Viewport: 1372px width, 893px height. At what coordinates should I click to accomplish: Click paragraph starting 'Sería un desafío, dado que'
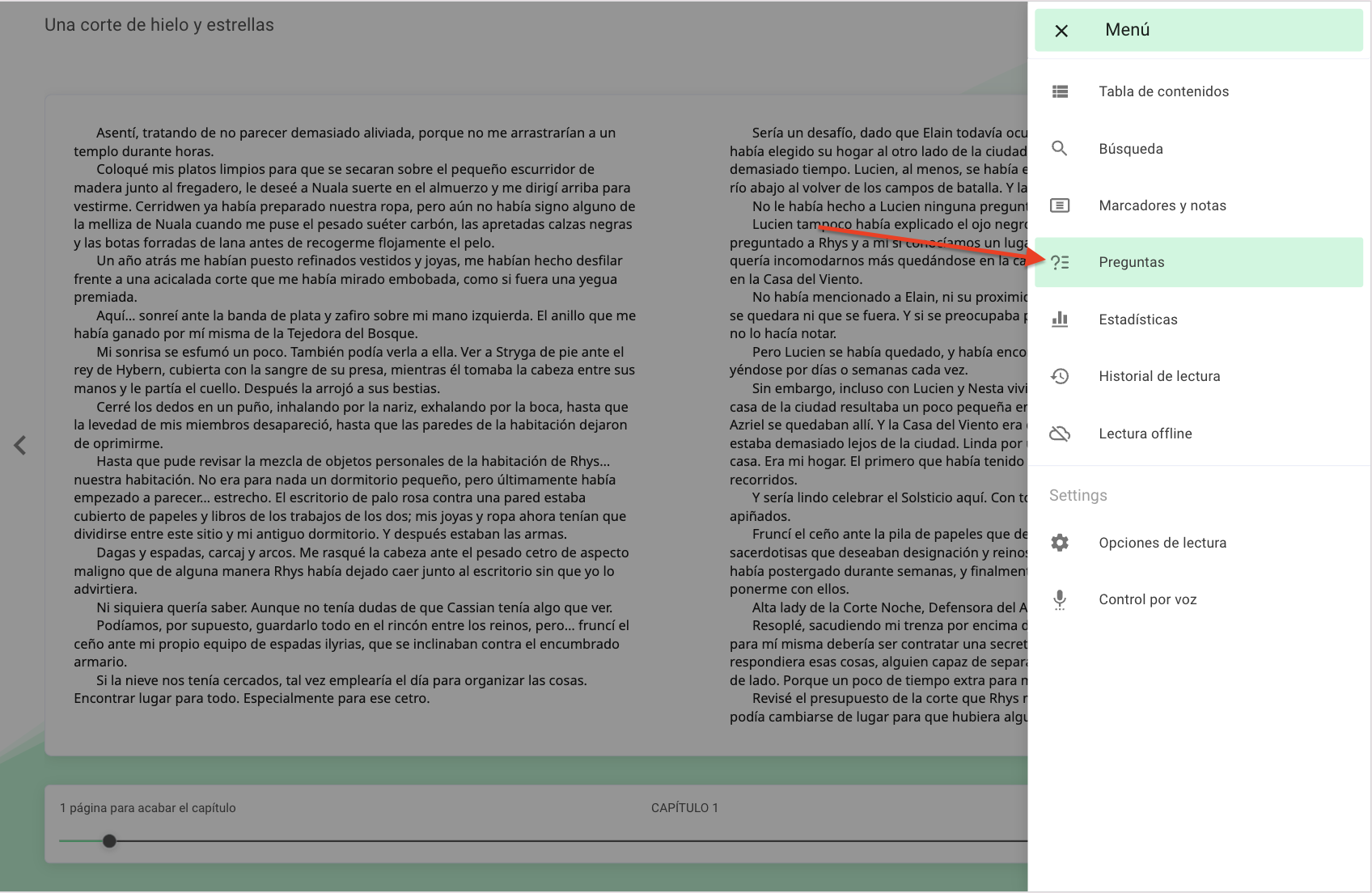(879, 160)
